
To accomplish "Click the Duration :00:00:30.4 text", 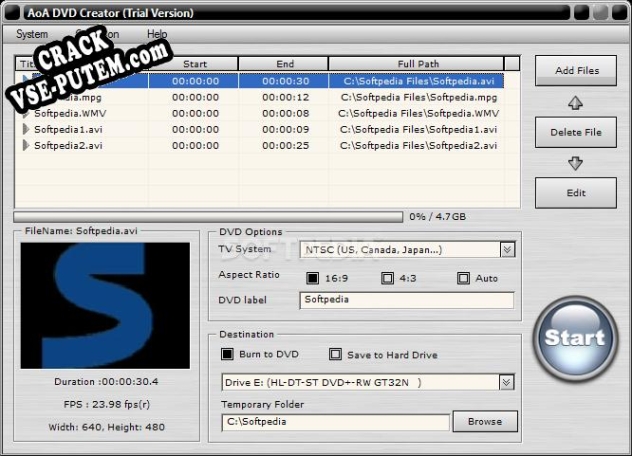I will (106, 382).
